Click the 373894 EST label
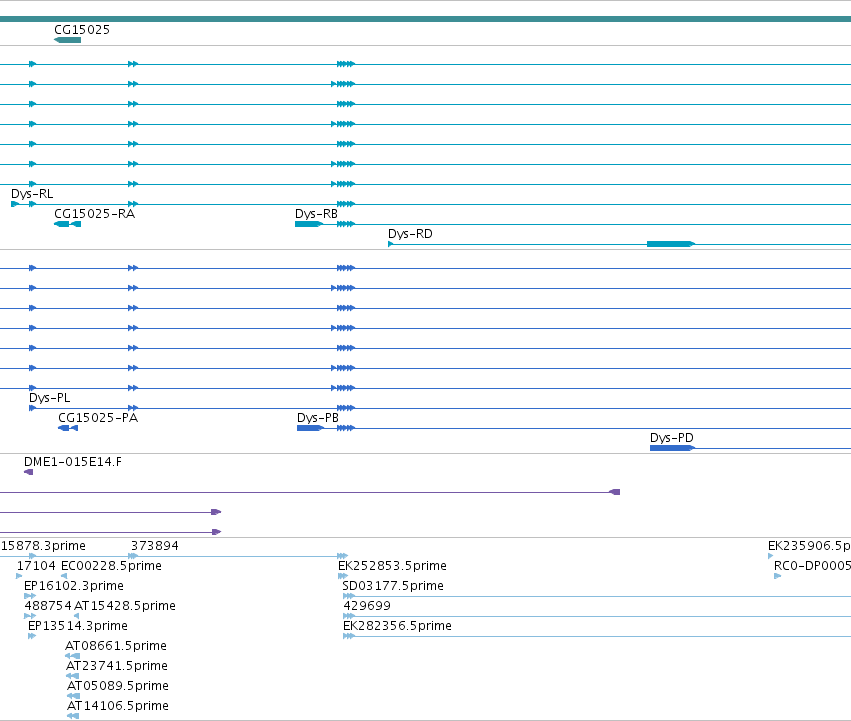 155,546
